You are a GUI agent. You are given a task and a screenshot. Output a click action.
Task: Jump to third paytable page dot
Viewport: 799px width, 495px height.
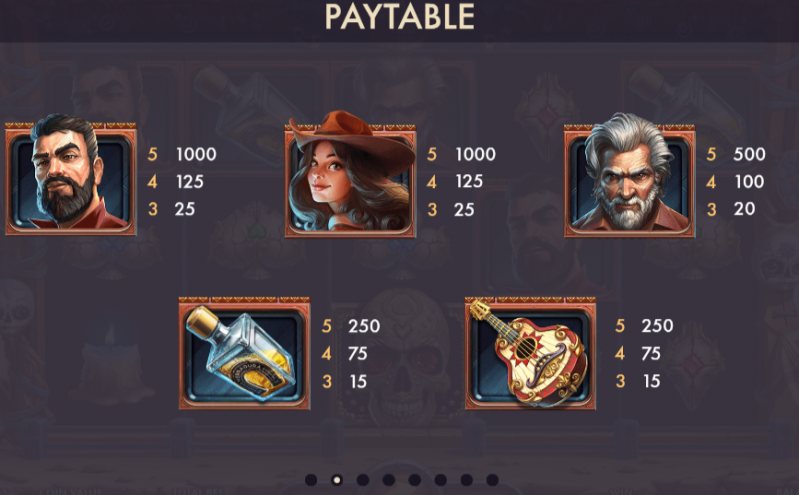click(x=363, y=480)
